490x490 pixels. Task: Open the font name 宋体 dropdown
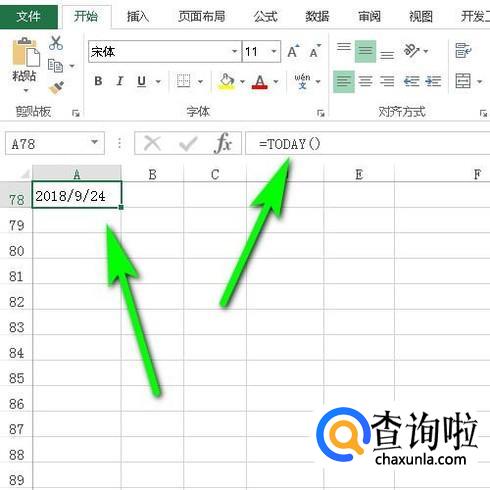pos(234,51)
